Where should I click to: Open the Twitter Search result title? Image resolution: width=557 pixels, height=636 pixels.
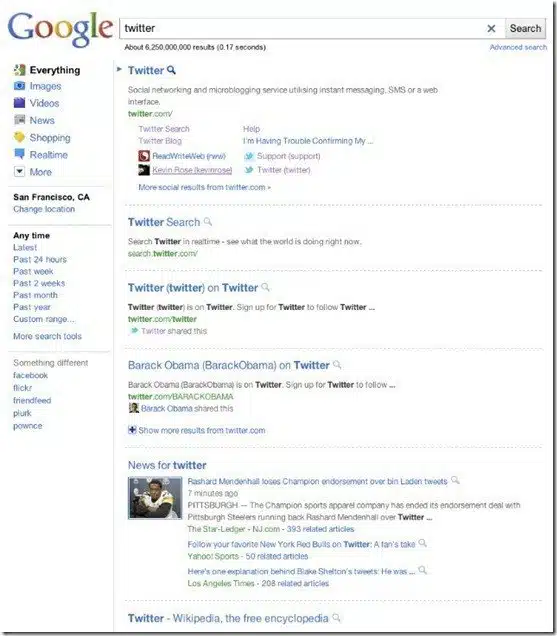click(x=164, y=222)
